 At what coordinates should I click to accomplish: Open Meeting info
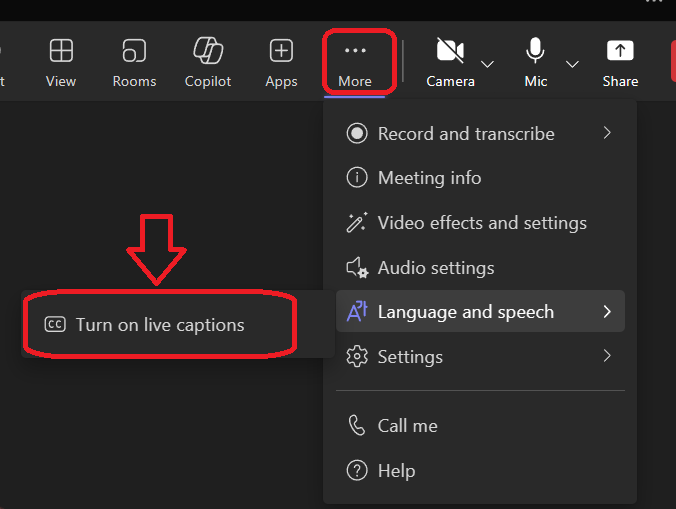pos(480,178)
